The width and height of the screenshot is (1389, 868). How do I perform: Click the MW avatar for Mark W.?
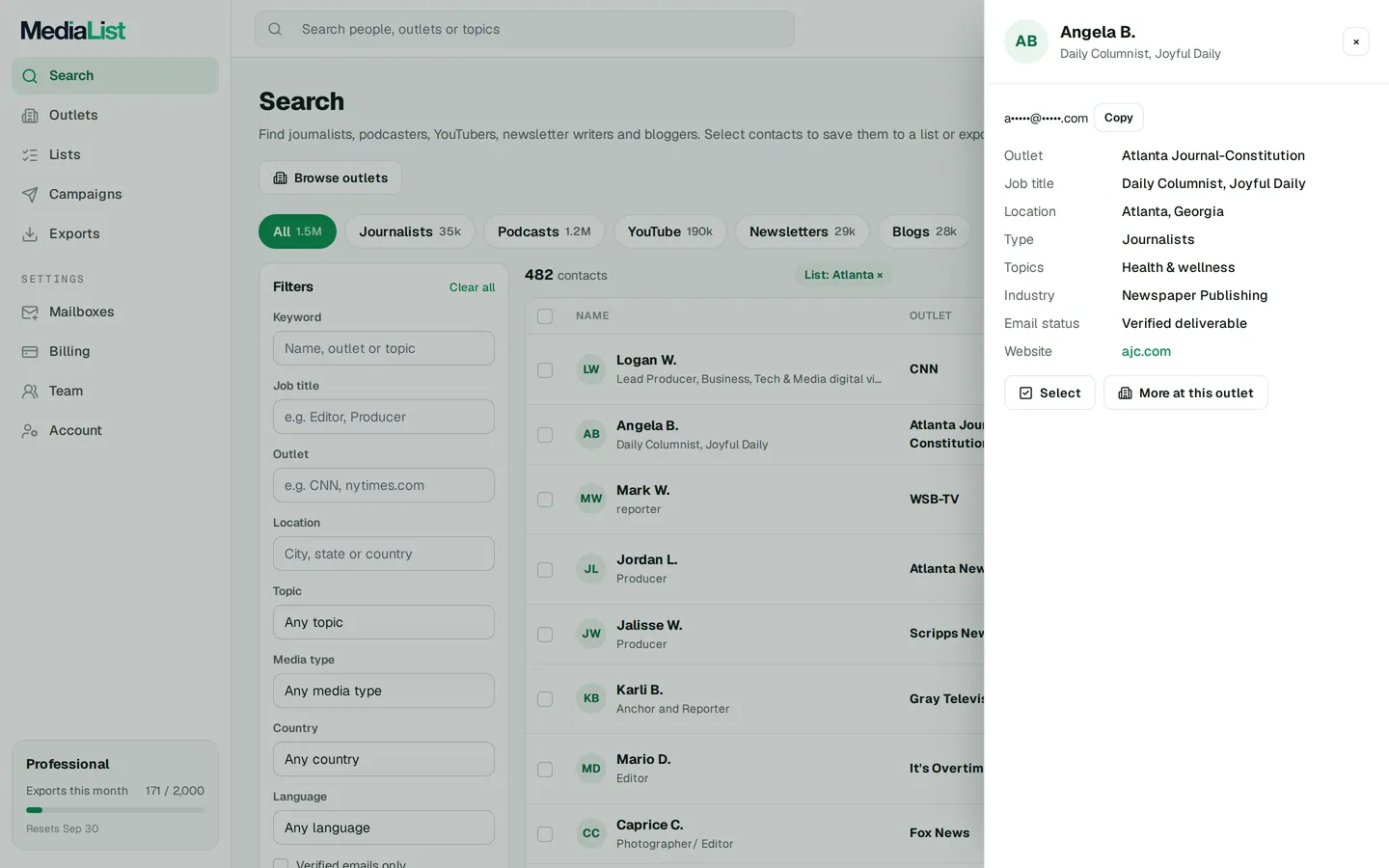tap(591, 499)
